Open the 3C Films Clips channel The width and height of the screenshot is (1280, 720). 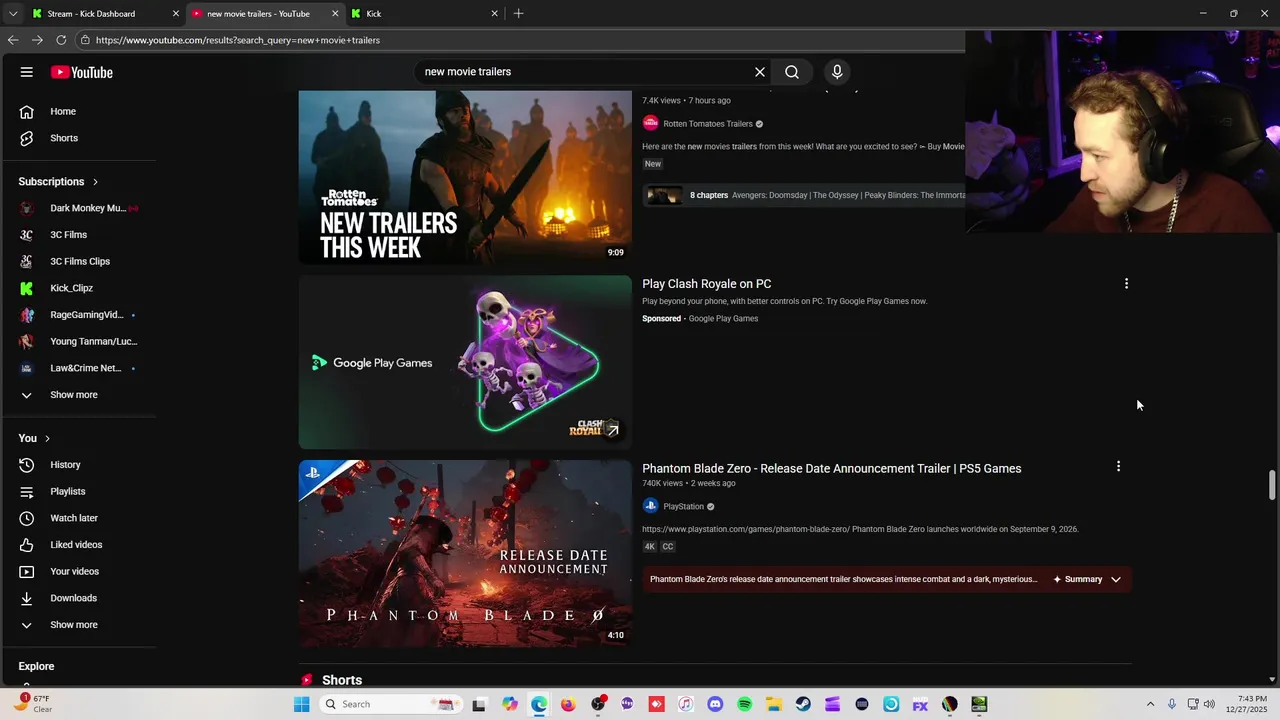tap(78, 261)
